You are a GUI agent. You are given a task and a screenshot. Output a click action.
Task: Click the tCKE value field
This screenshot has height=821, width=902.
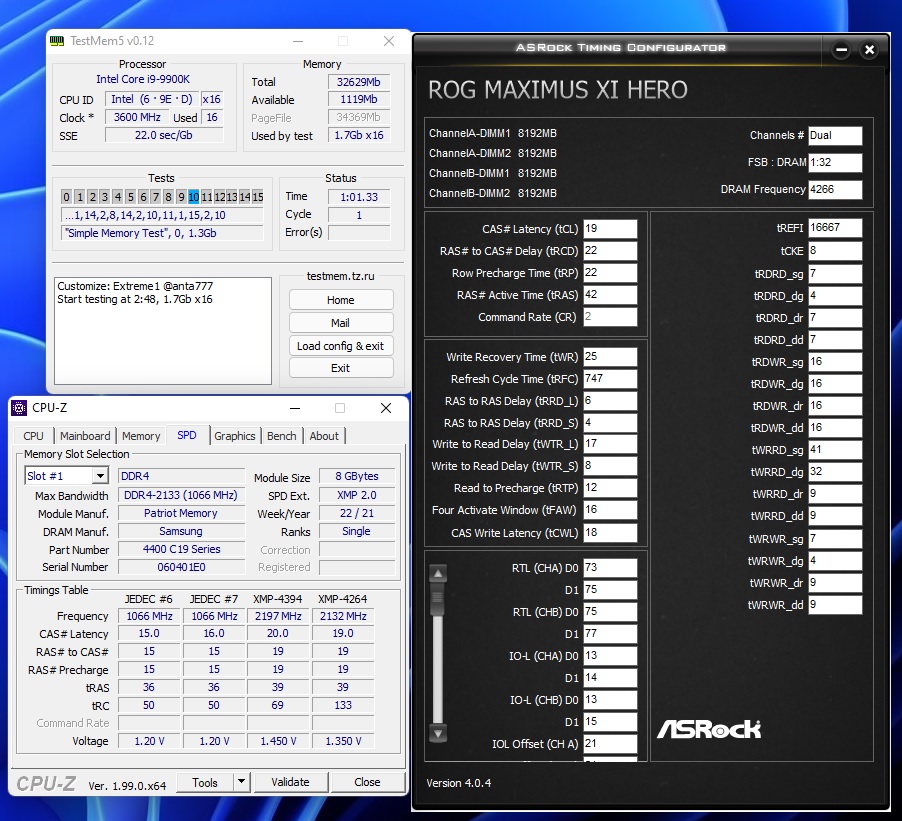835,251
